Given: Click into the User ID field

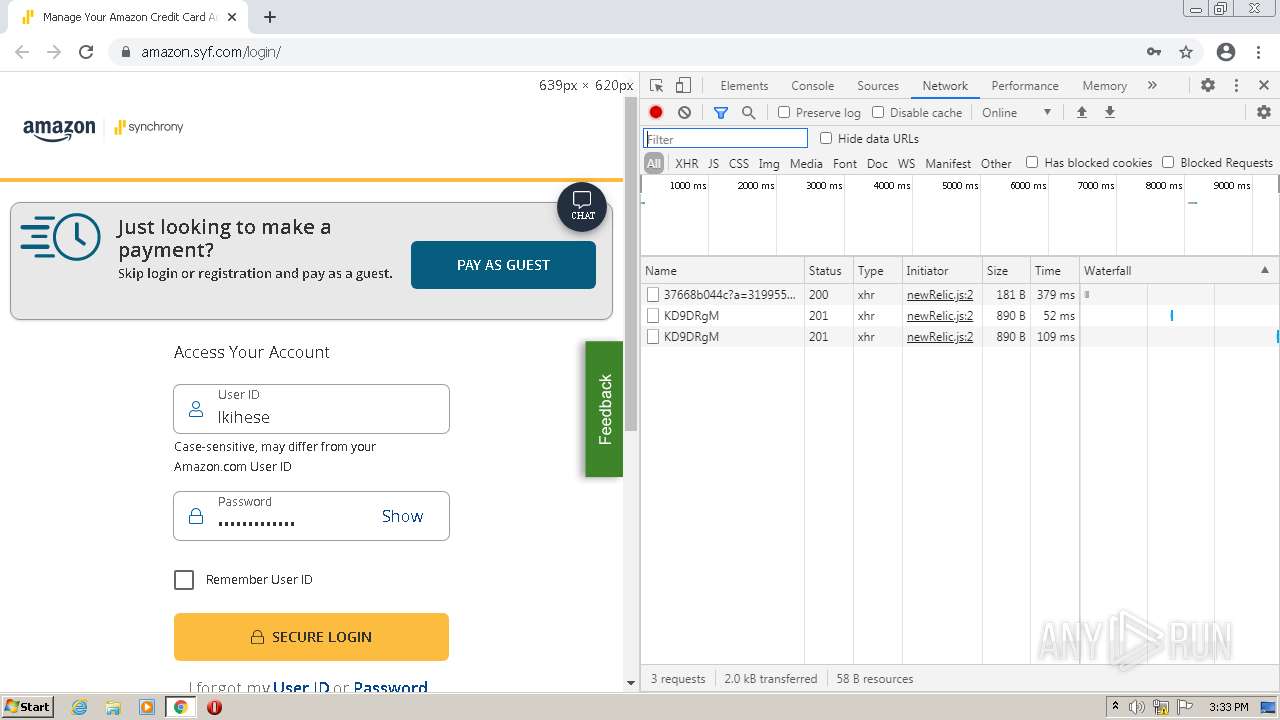Looking at the screenshot, I should pos(311,409).
